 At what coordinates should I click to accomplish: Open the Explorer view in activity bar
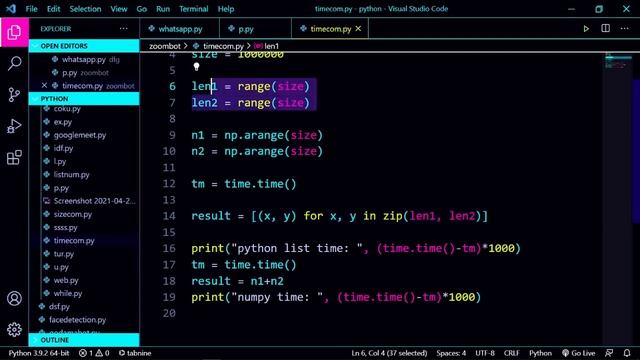pyautogui.click(x=14, y=32)
